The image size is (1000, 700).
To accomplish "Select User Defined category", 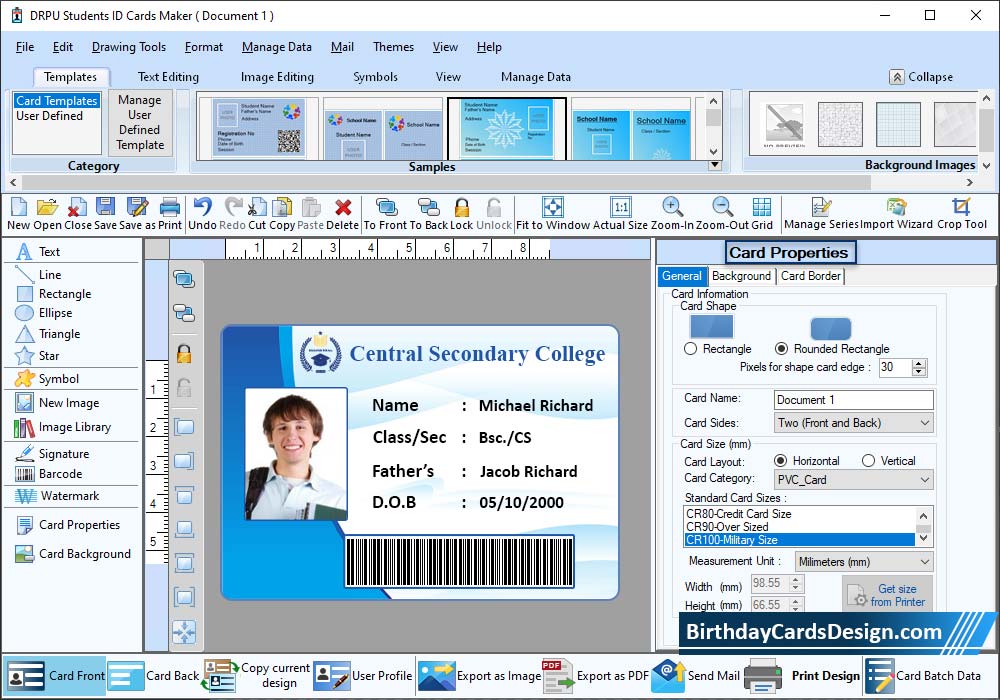I will coord(50,116).
